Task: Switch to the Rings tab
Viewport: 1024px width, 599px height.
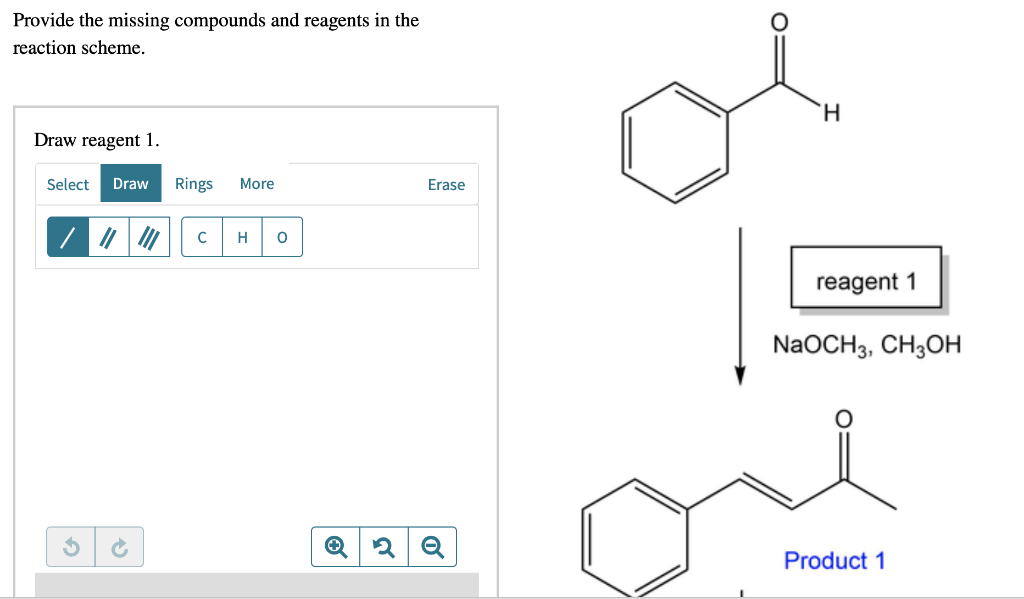Action: pyautogui.click(x=193, y=184)
